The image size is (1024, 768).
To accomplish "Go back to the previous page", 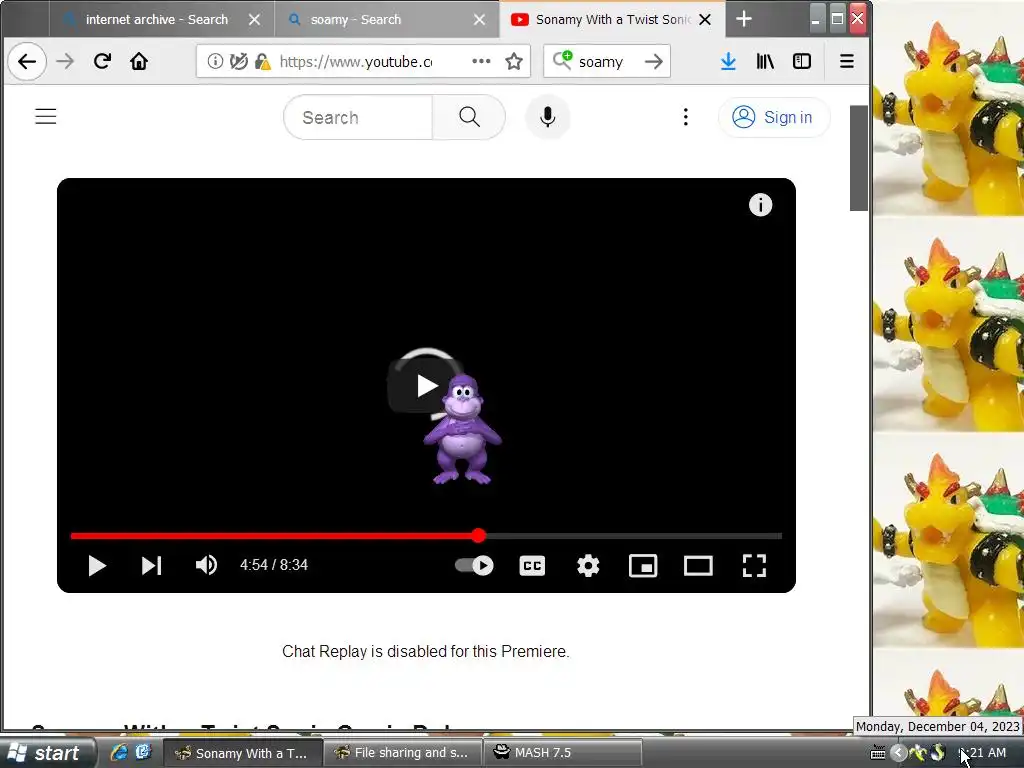I will [27, 61].
